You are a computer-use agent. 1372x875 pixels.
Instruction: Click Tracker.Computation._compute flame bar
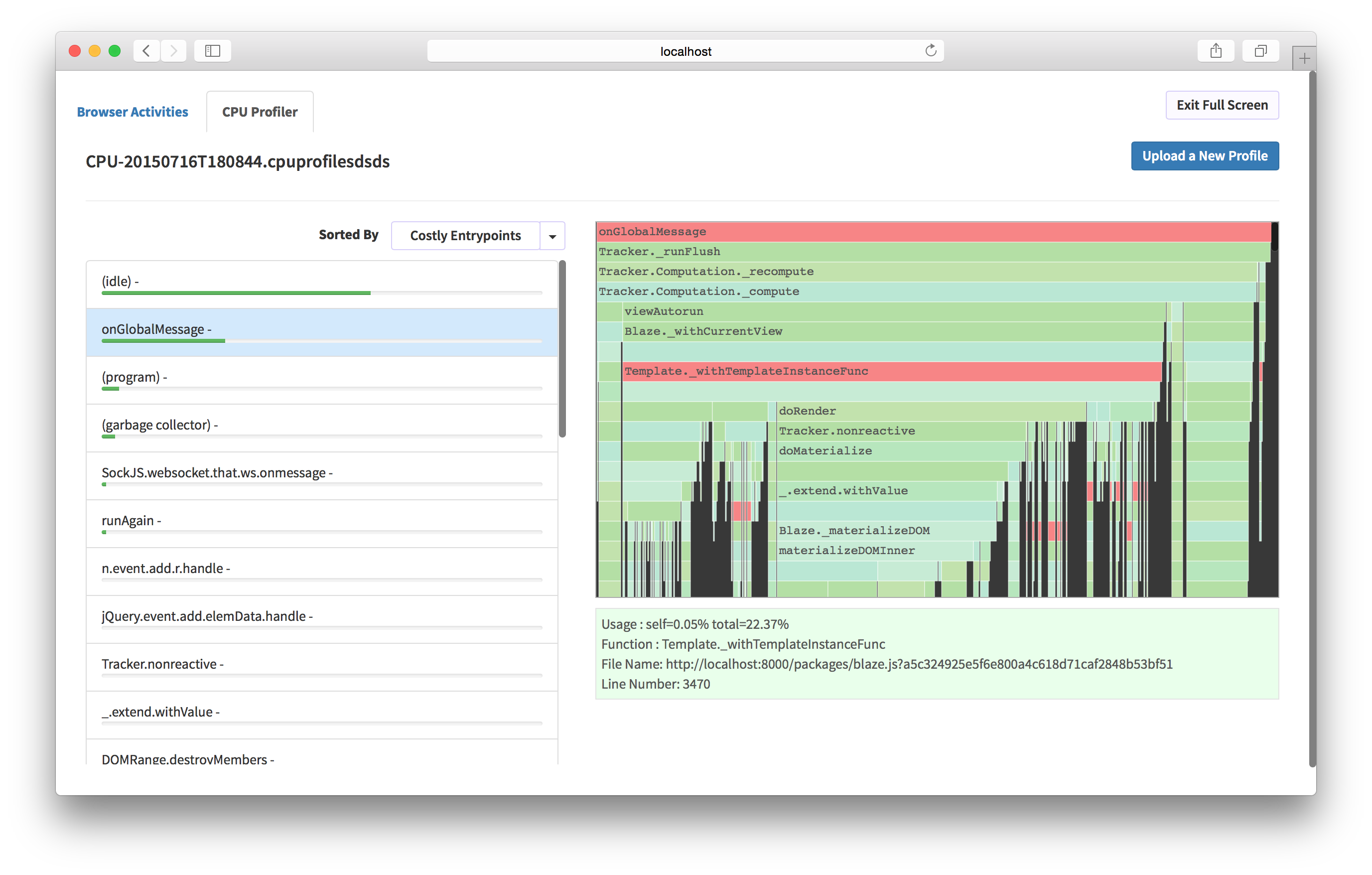tap(927, 292)
